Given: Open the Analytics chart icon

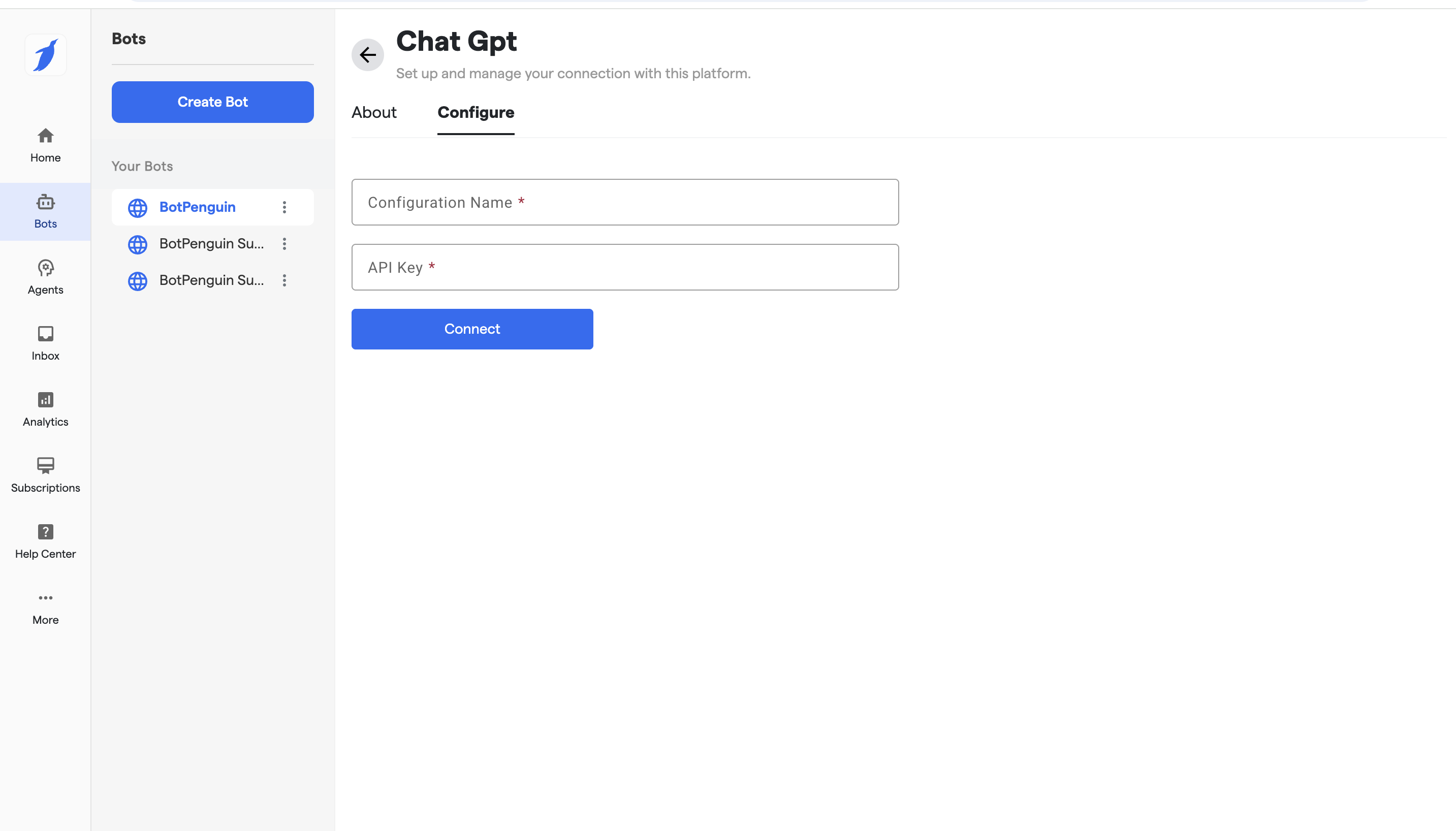Looking at the screenshot, I should (46, 400).
